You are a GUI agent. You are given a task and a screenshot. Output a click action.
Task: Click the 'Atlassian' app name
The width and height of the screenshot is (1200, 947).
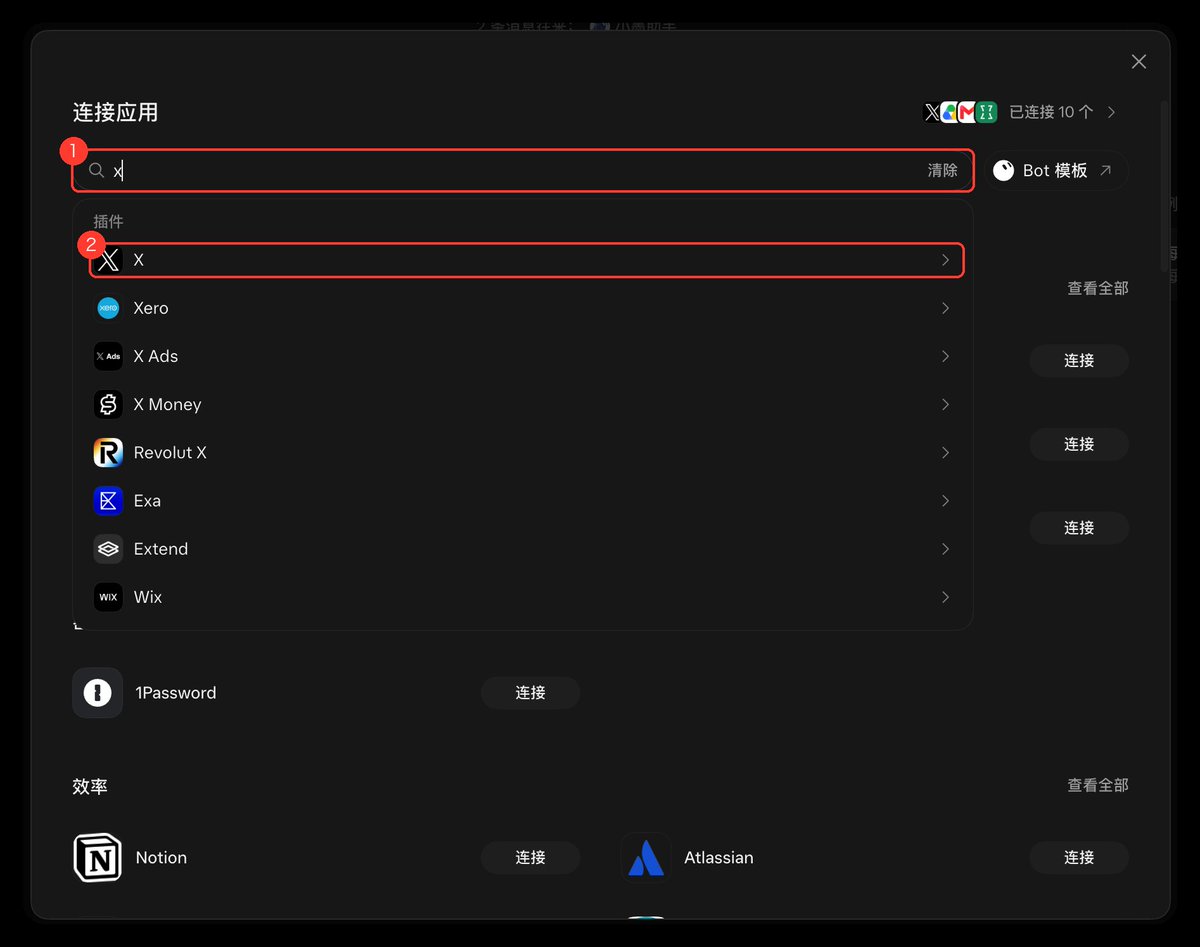[719, 858]
